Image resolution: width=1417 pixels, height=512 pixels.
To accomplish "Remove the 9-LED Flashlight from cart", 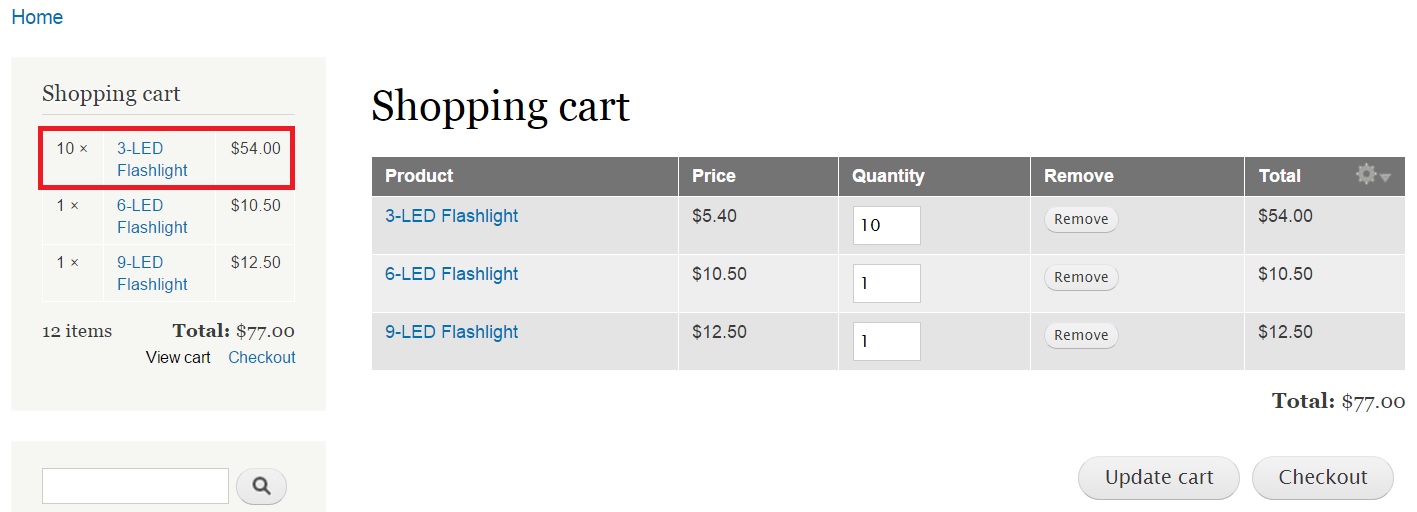I will click(1081, 335).
